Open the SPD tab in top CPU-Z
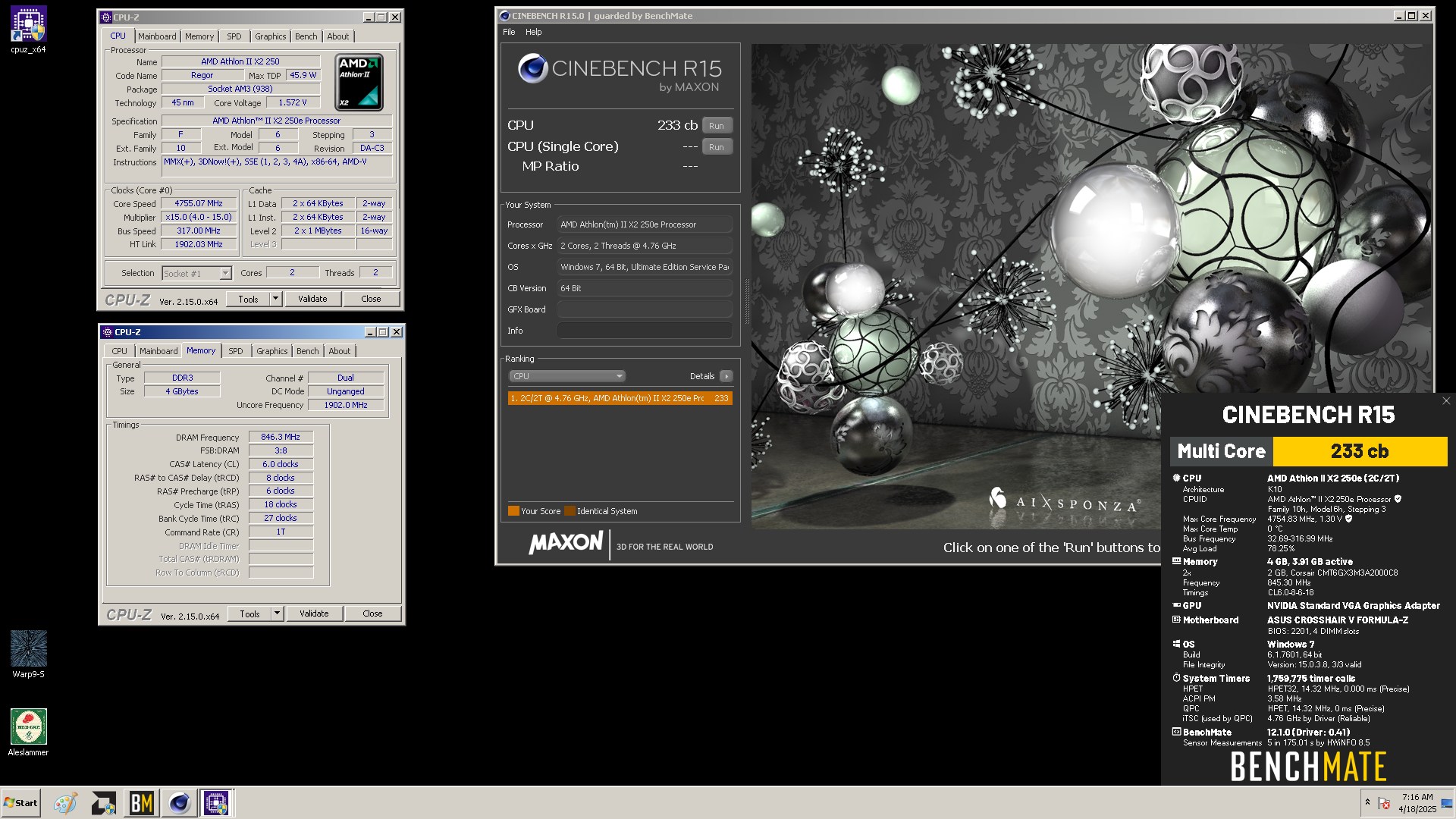1456x819 pixels. pos(234,36)
